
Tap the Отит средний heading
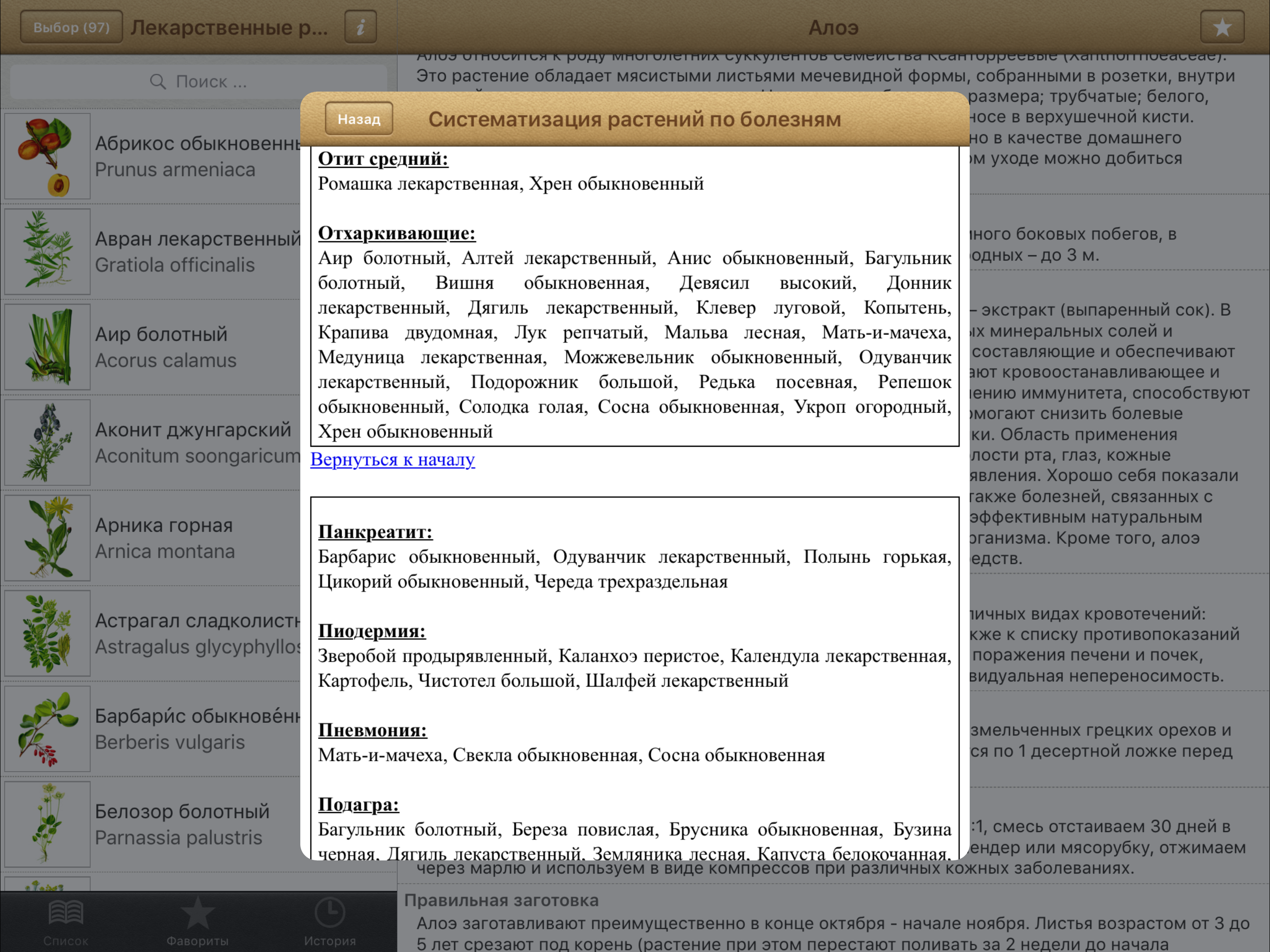(383, 159)
